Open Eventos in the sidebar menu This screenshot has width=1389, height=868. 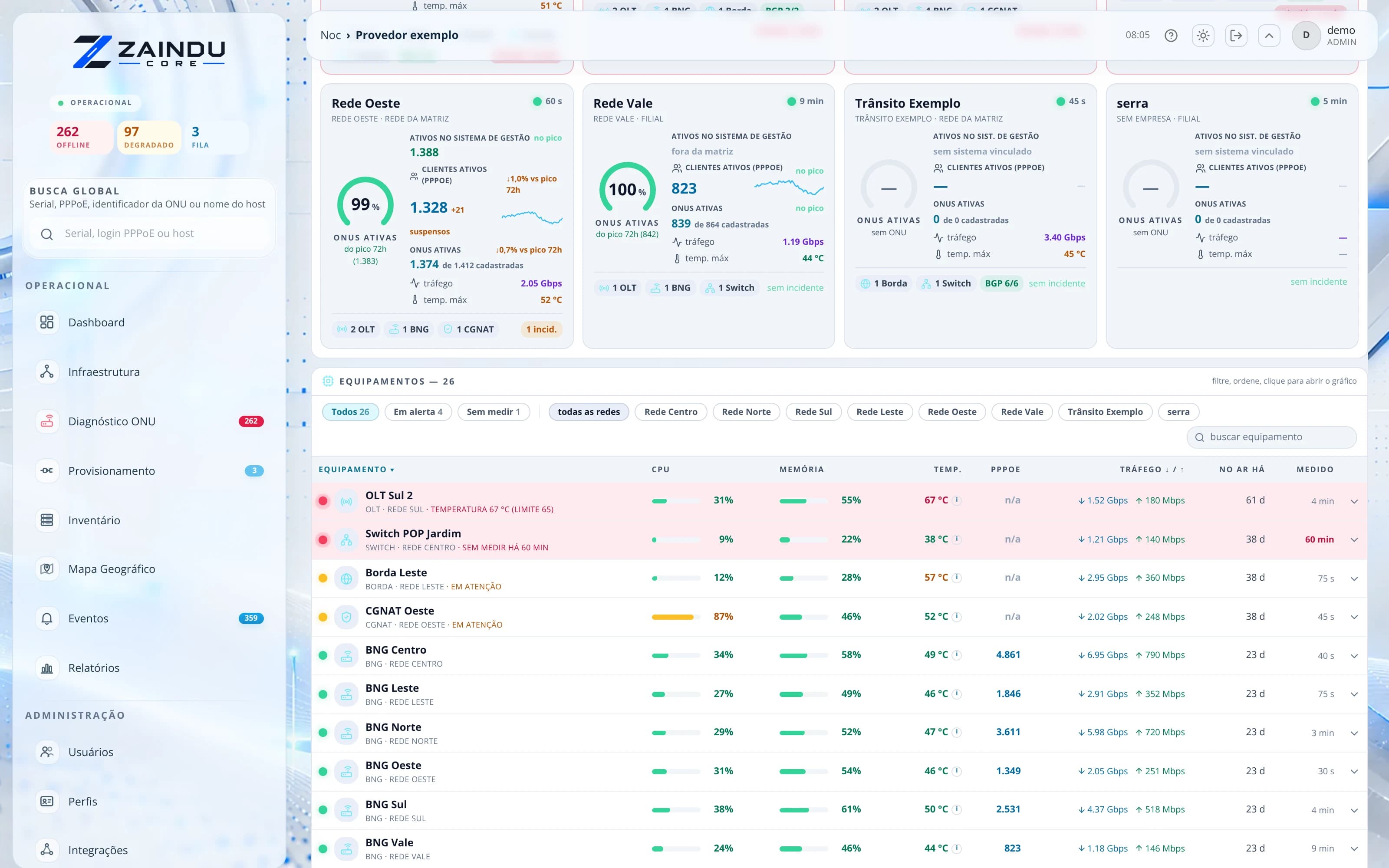[x=149, y=618]
